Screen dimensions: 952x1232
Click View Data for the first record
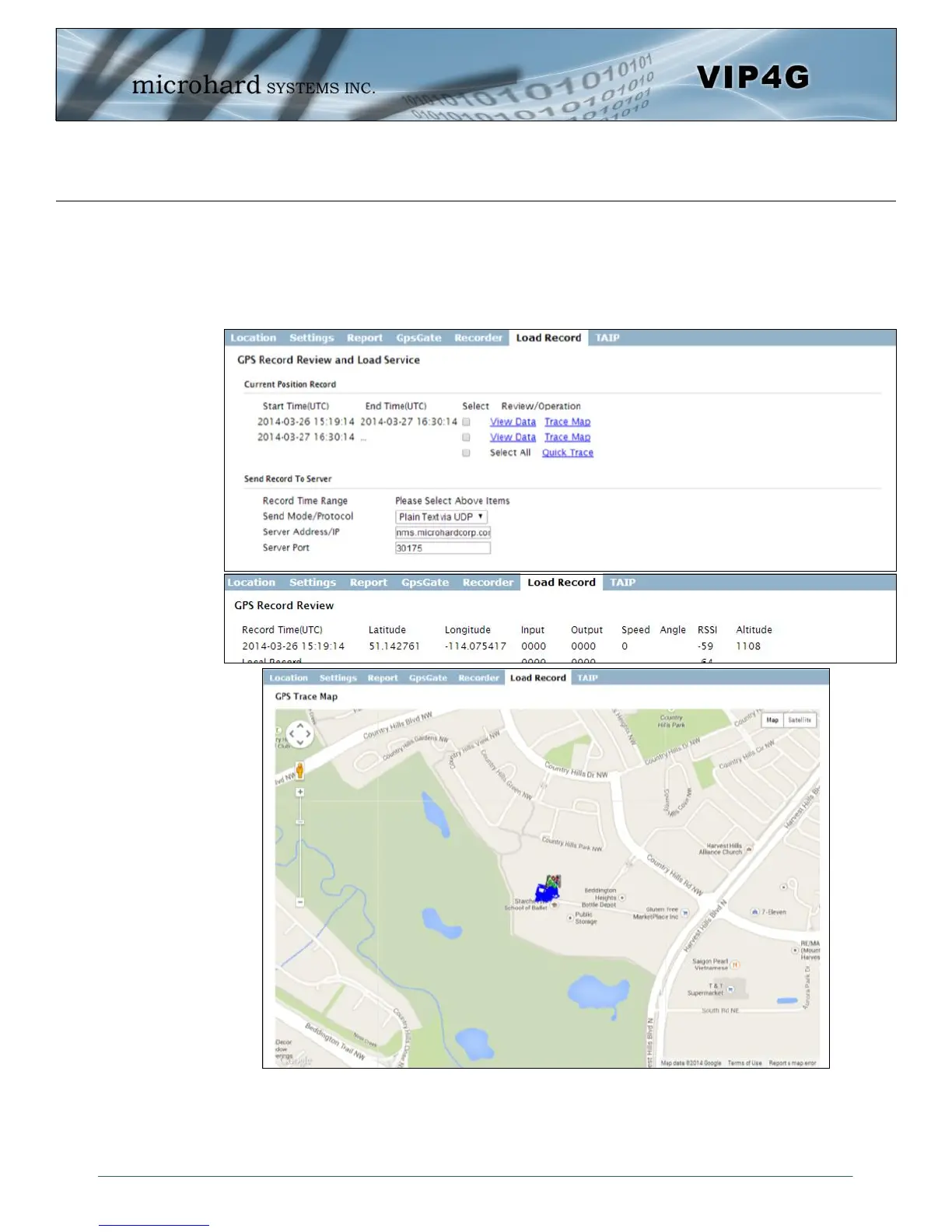pyautogui.click(x=513, y=422)
